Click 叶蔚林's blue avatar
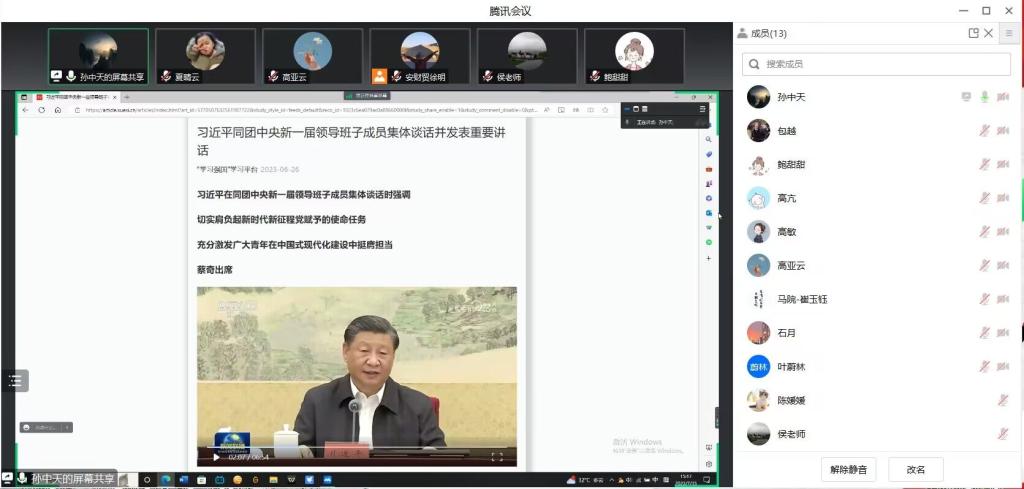This screenshot has height=489, width=1024. click(758, 367)
